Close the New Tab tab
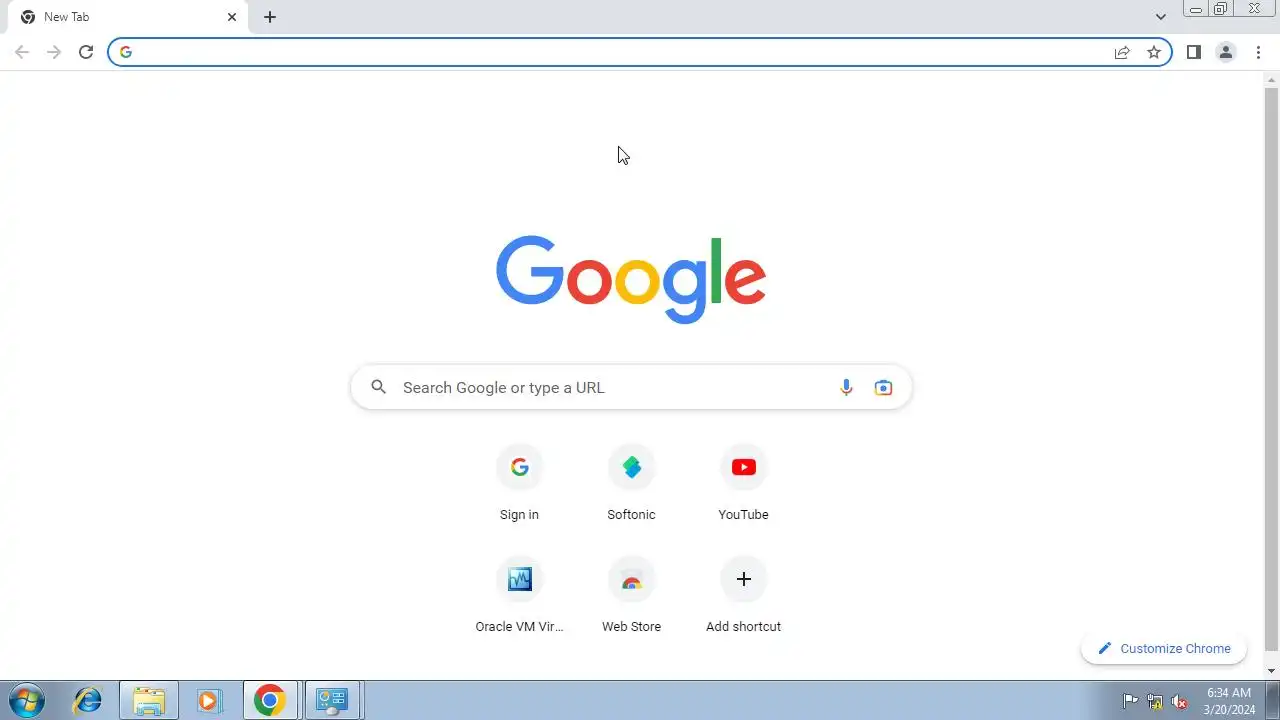Screen dimensions: 1280x720 (x=232, y=17)
